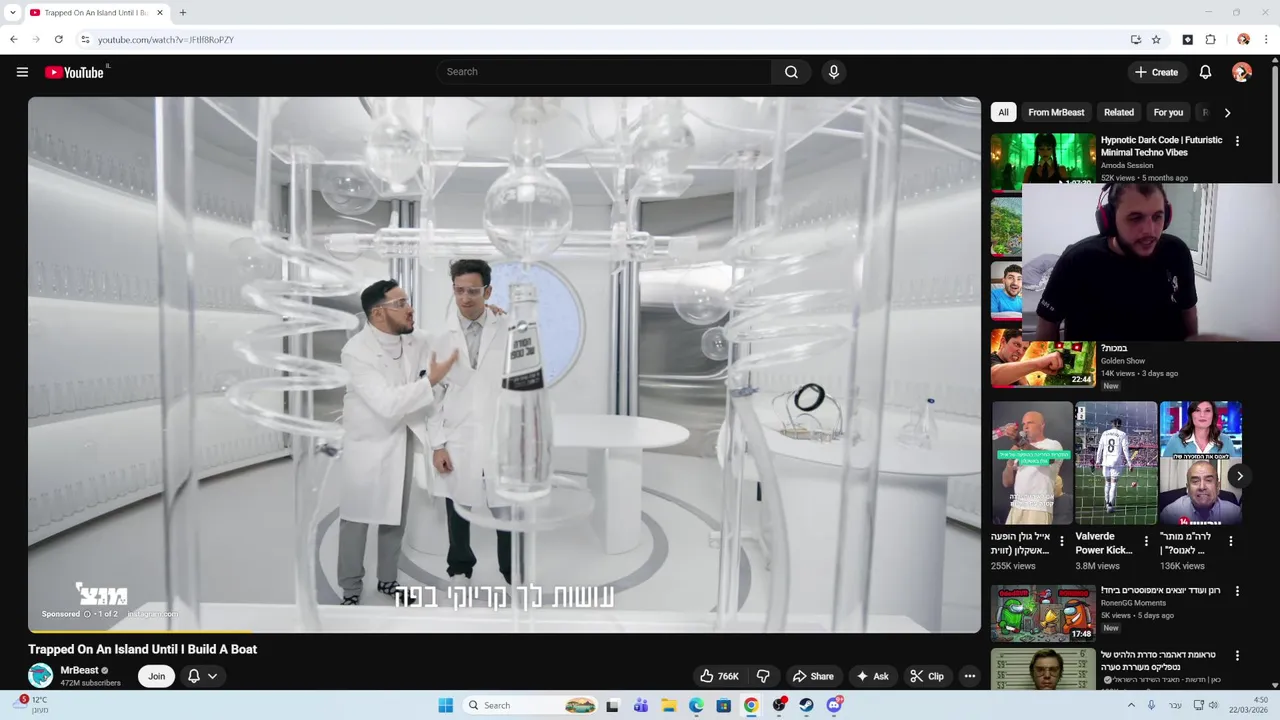Open the Valverde Power Kick short thumbnail
The height and width of the screenshot is (720, 1280).
point(1116,463)
